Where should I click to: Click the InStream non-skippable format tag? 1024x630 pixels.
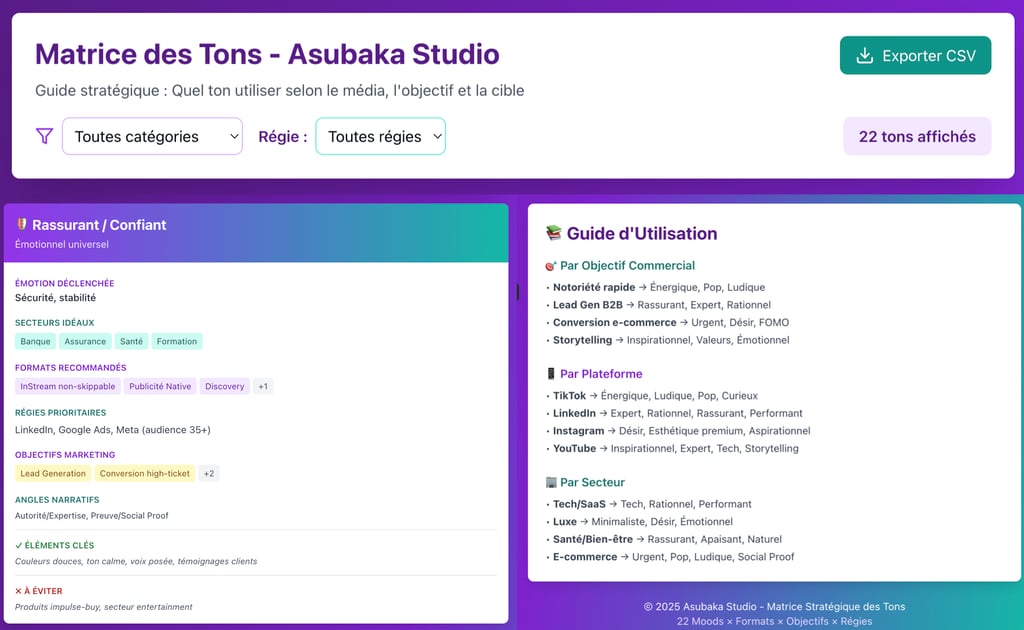coord(67,386)
